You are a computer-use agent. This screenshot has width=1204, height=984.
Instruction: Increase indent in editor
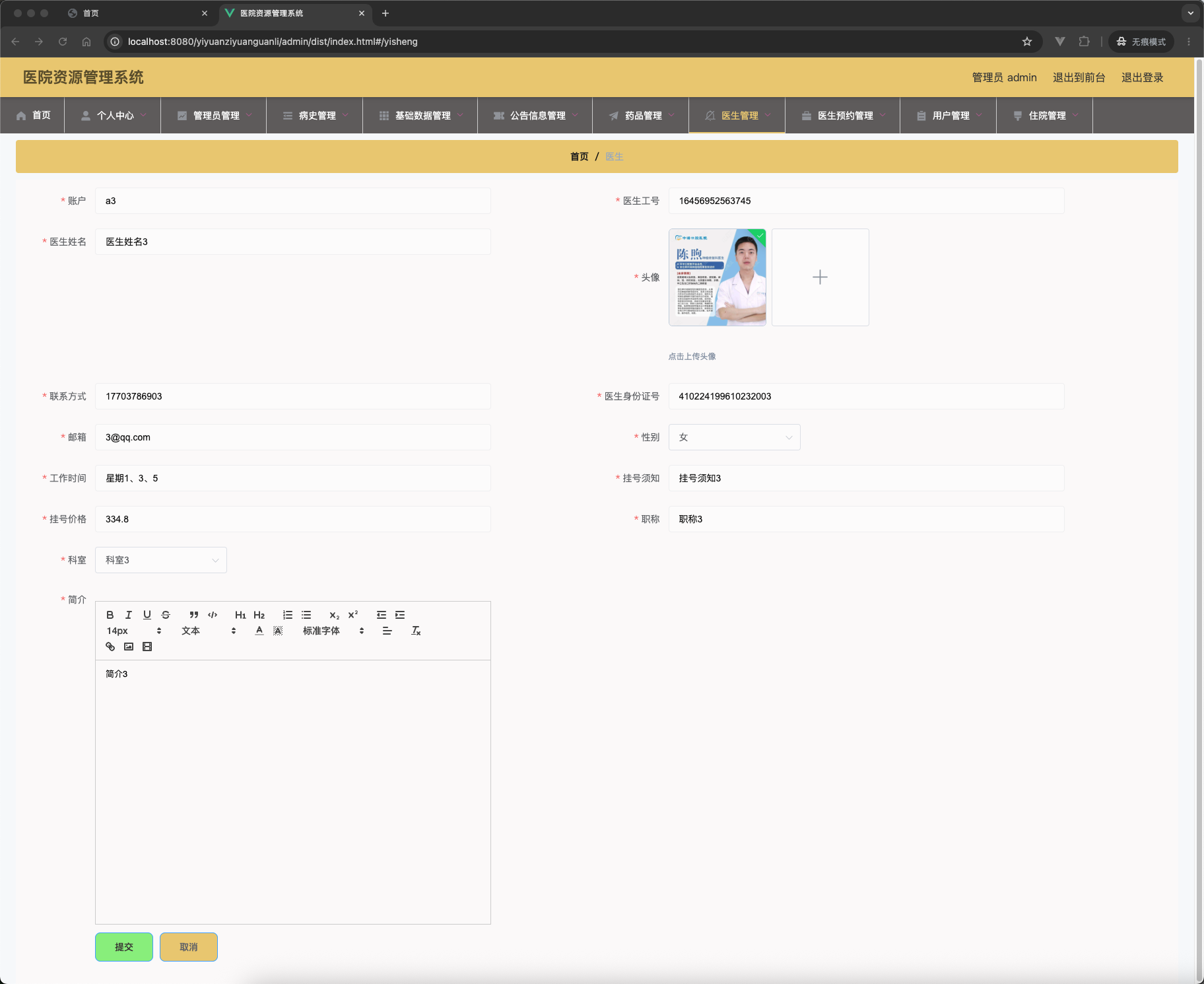400,615
